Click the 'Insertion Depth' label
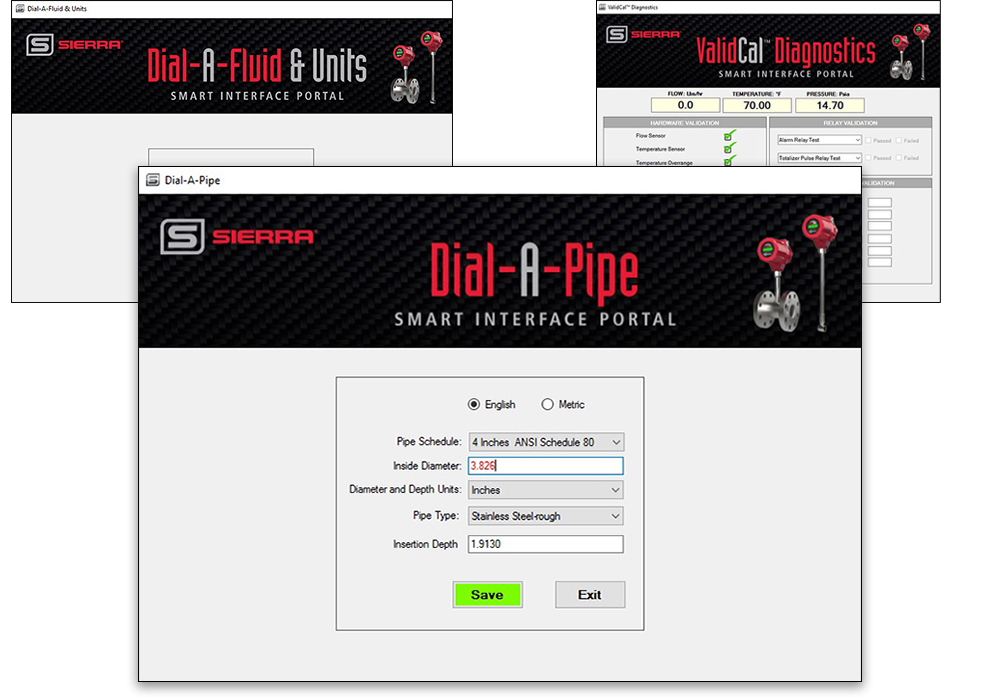The width and height of the screenshot is (1000, 700). (425, 544)
